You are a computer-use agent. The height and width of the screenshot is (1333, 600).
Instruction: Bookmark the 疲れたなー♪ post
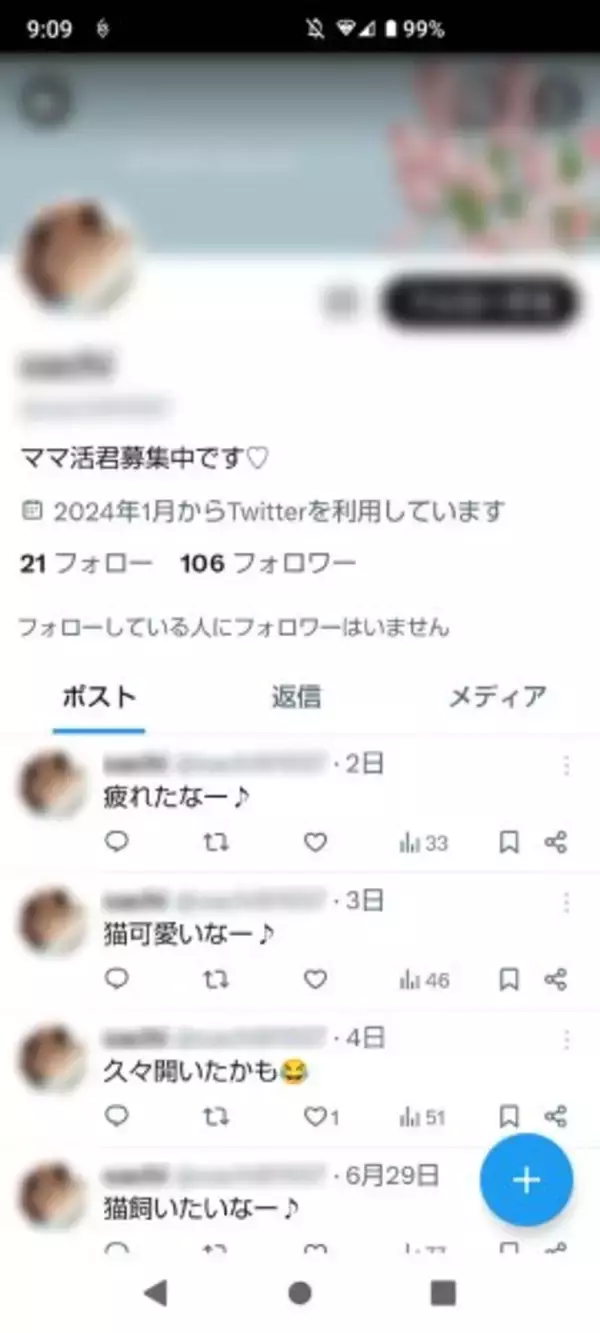pyautogui.click(x=509, y=843)
